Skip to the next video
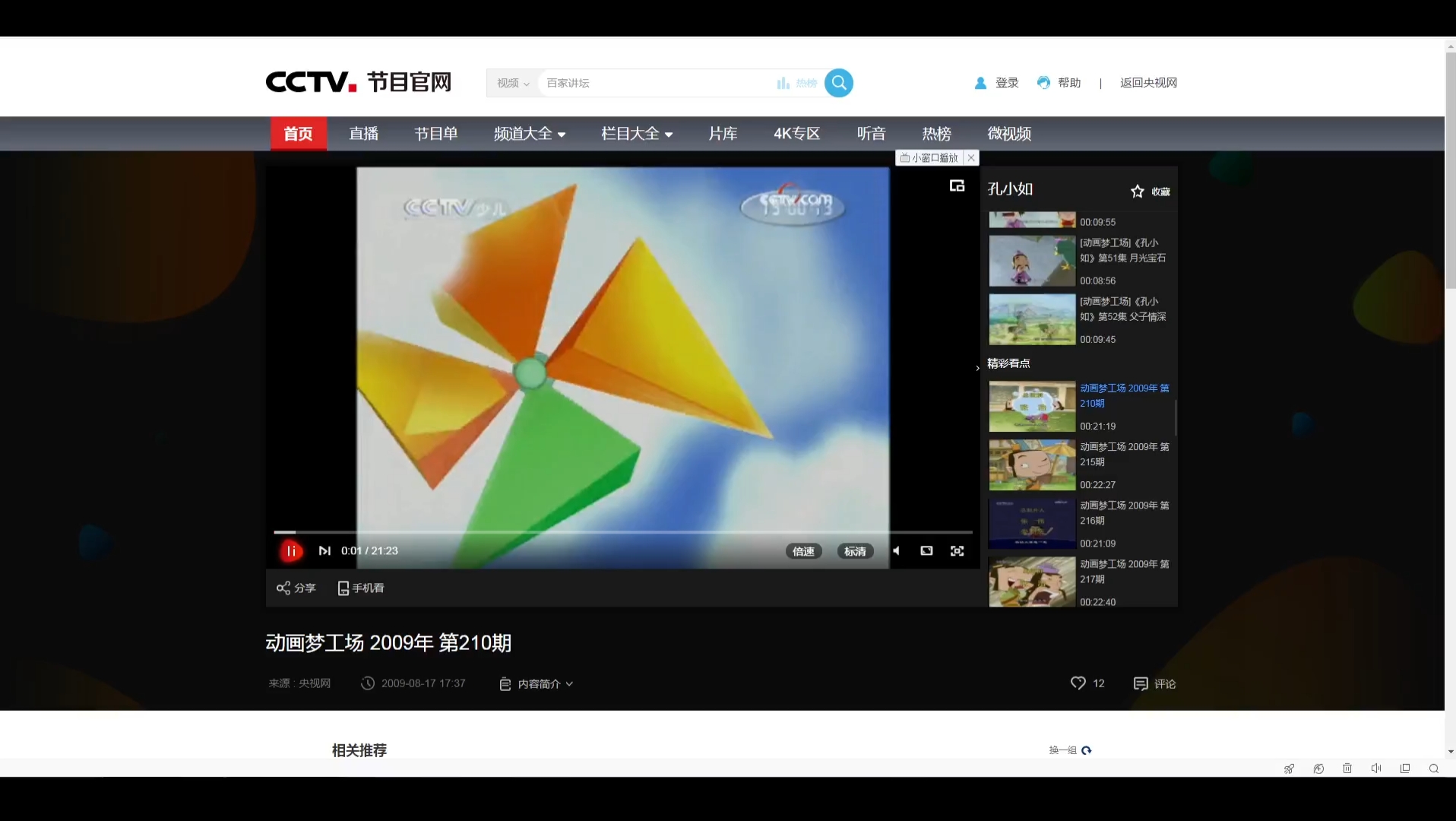Image resolution: width=1456 pixels, height=821 pixels. (x=324, y=551)
